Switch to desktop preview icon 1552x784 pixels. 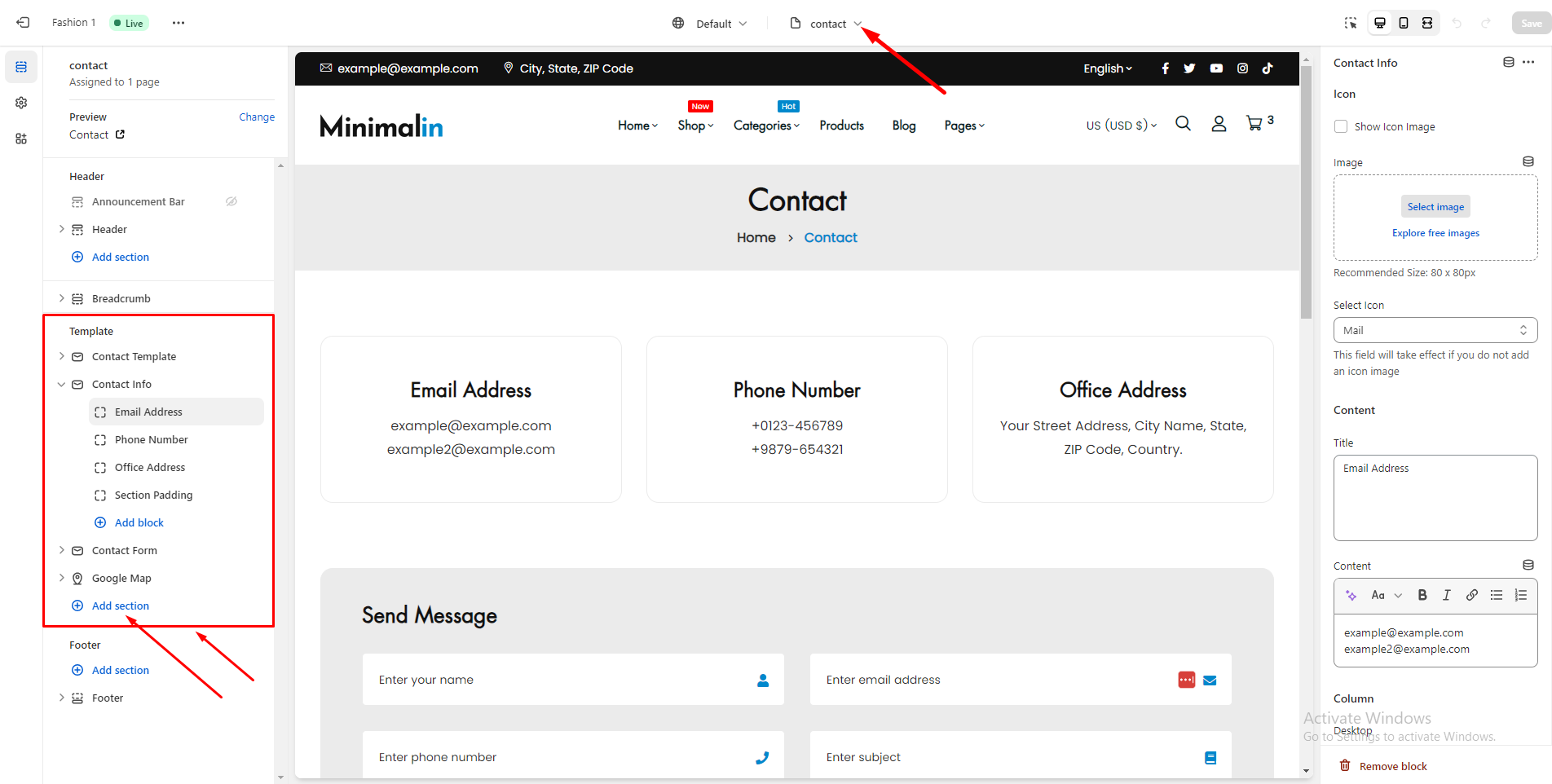tap(1380, 23)
